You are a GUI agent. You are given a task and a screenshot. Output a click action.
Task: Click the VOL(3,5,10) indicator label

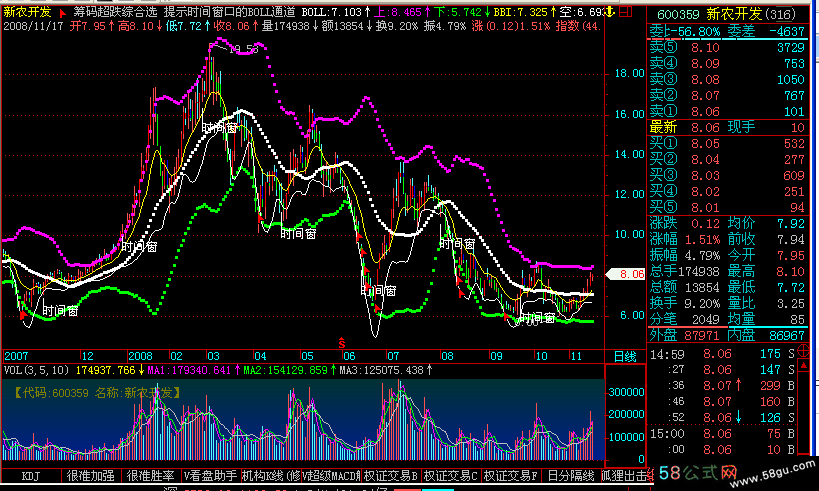(x=36, y=370)
